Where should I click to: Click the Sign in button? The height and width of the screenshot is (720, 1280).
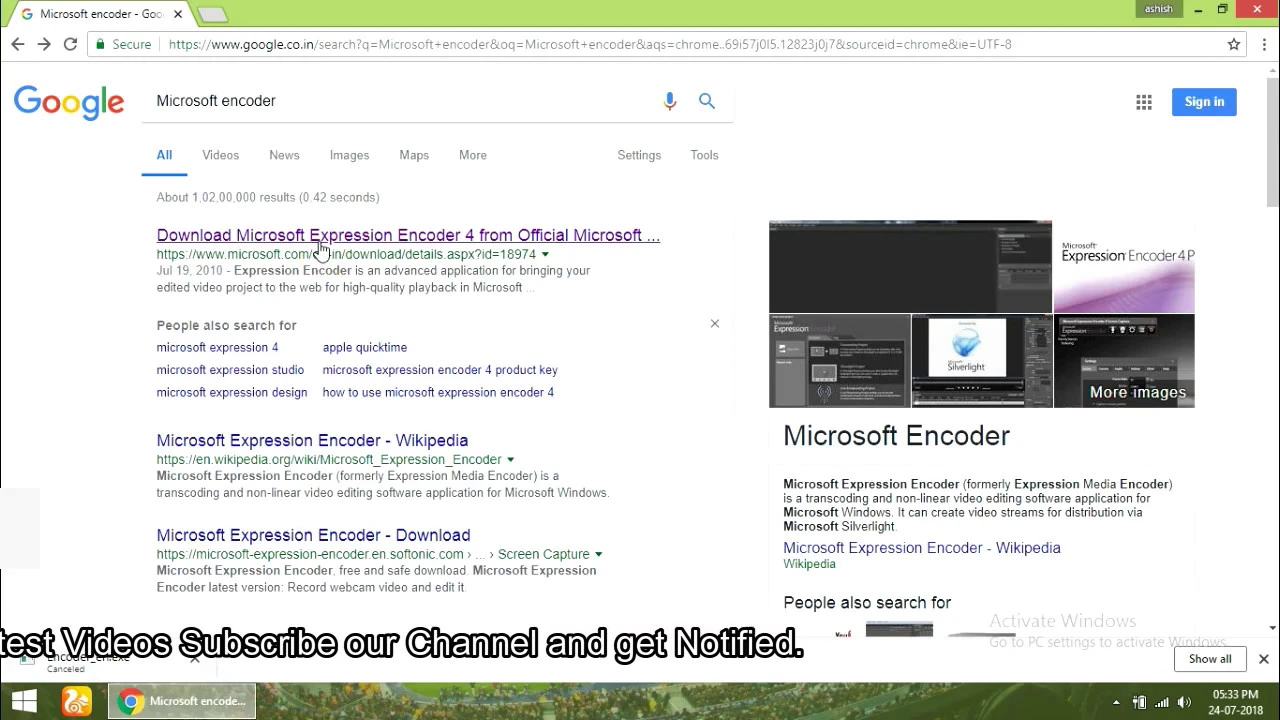click(x=1204, y=102)
